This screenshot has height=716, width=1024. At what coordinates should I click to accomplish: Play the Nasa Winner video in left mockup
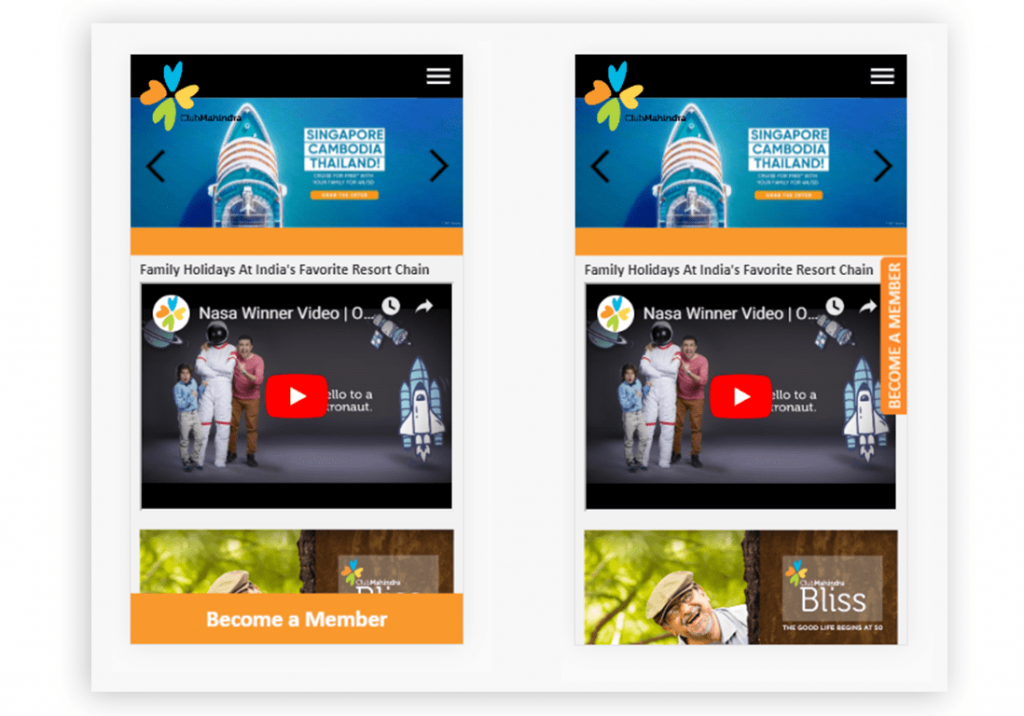[x=296, y=396]
